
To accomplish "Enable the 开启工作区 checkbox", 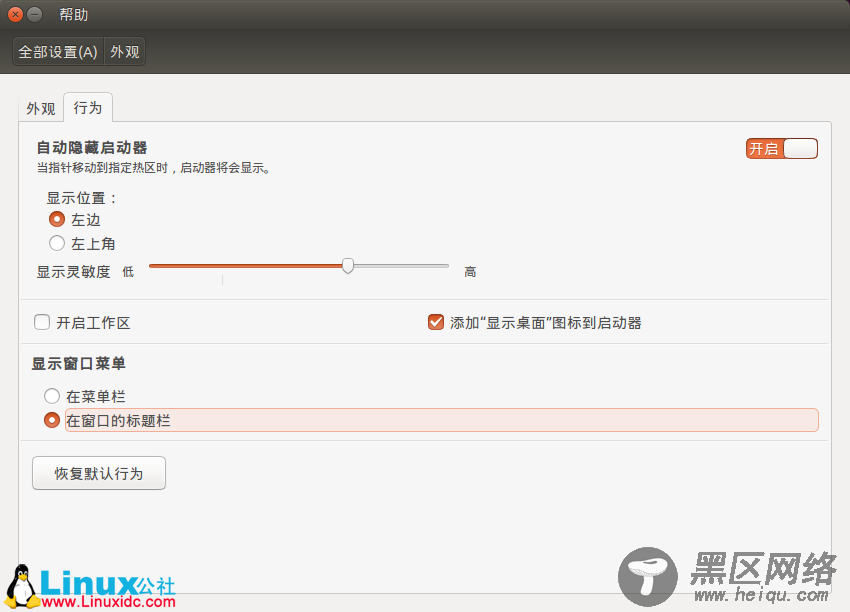I will 42,322.
